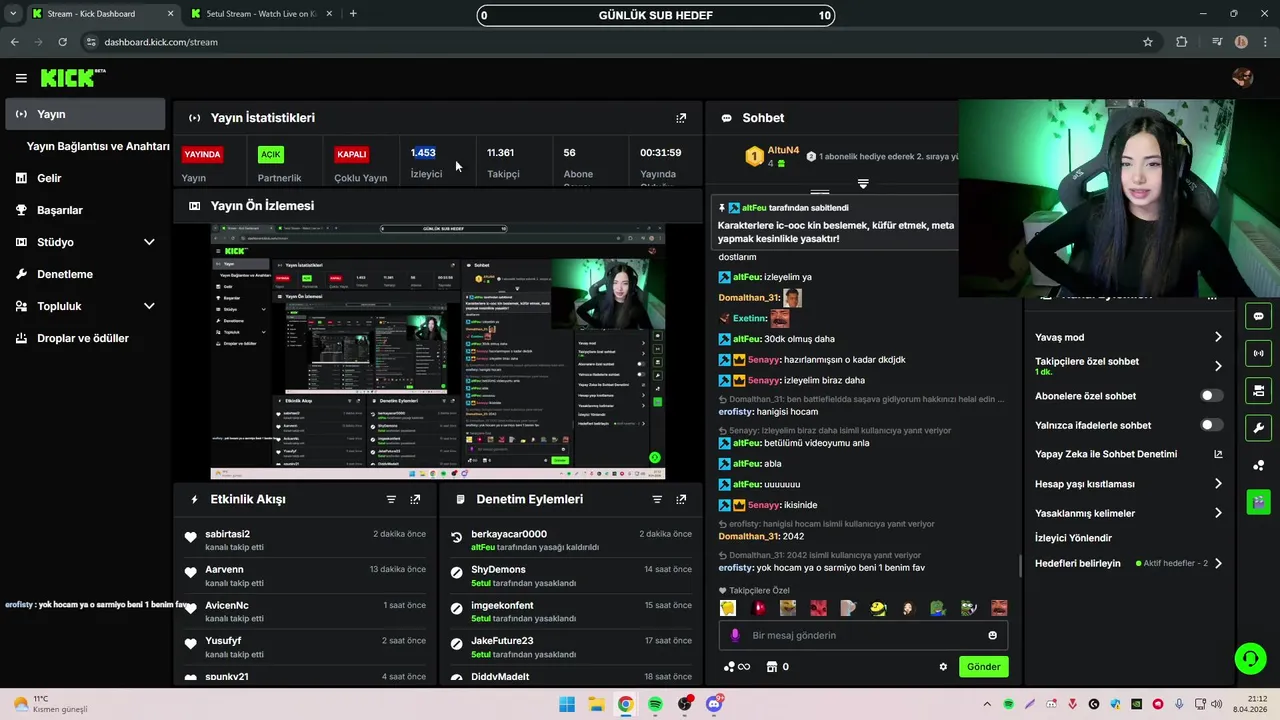The image size is (1280, 720).
Task: Toggle Abonelere özel sohbet switch
Action: 1212,396
